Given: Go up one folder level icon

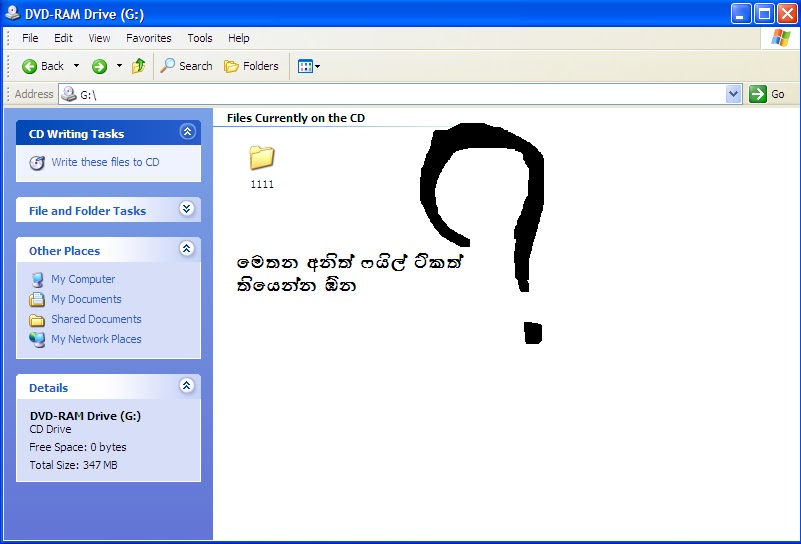Looking at the screenshot, I should (138, 66).
